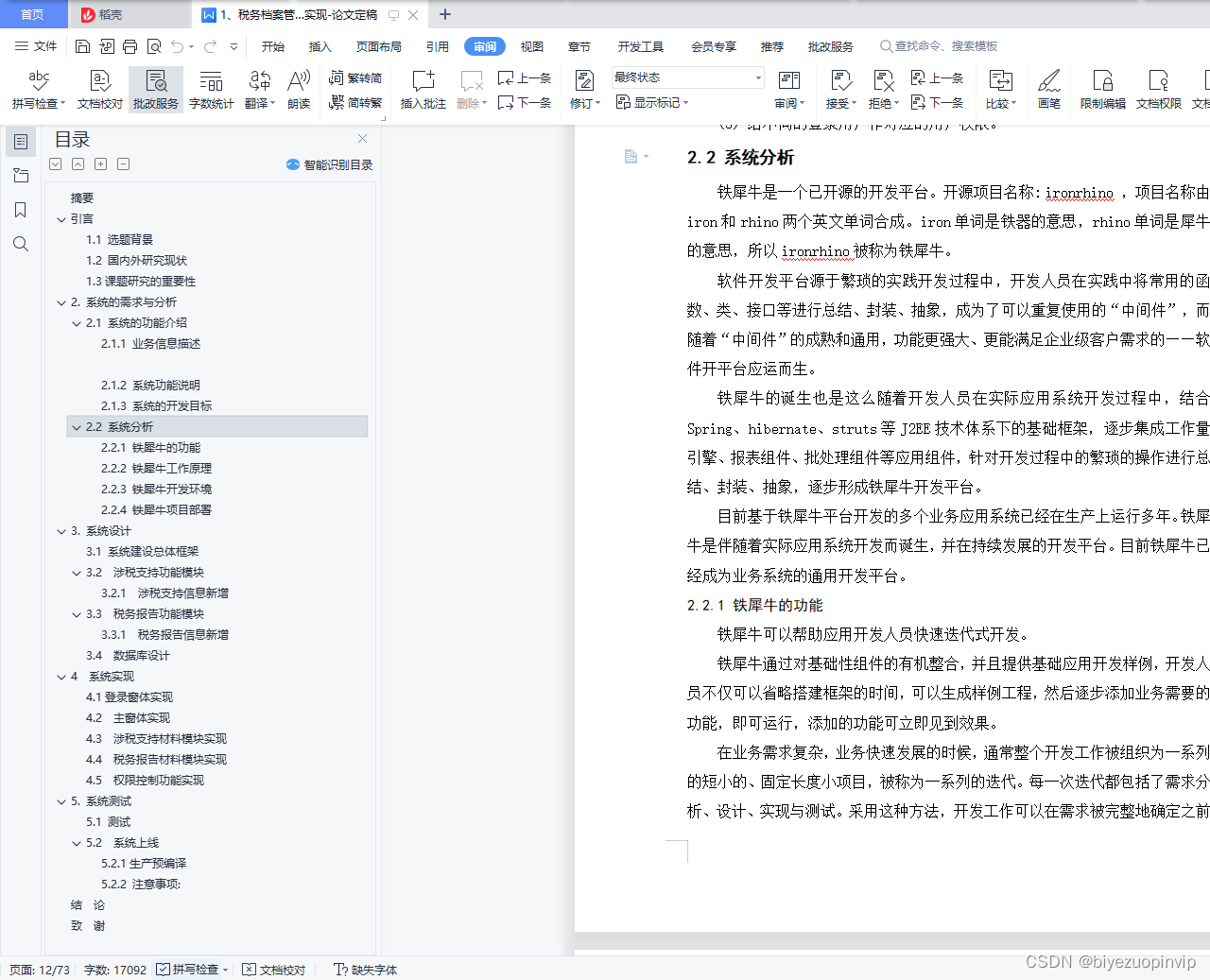The height and width of the screenshot is (980, 1210).
Task: Jump to 摘要 in the outline
Action: coord(82,198)
